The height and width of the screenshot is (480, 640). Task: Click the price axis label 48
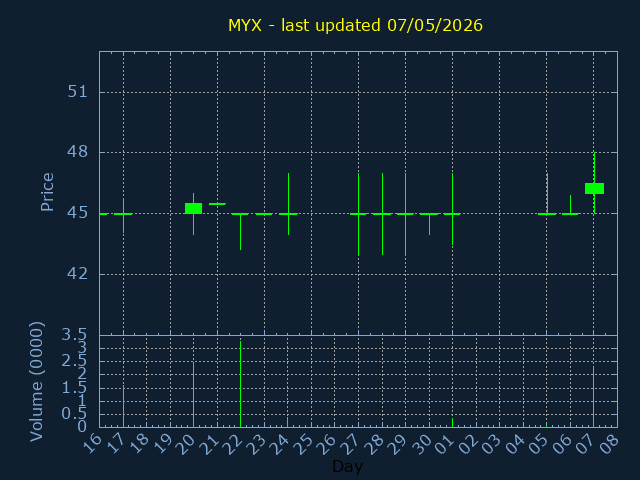(78, 152)
